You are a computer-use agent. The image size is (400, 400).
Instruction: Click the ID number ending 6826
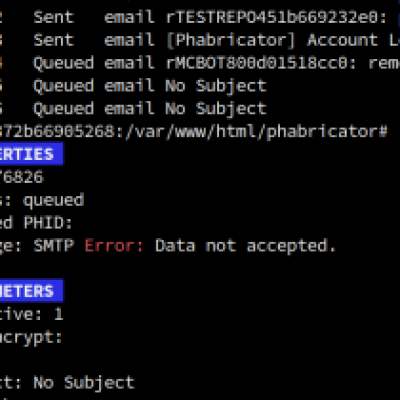(22, 177)
